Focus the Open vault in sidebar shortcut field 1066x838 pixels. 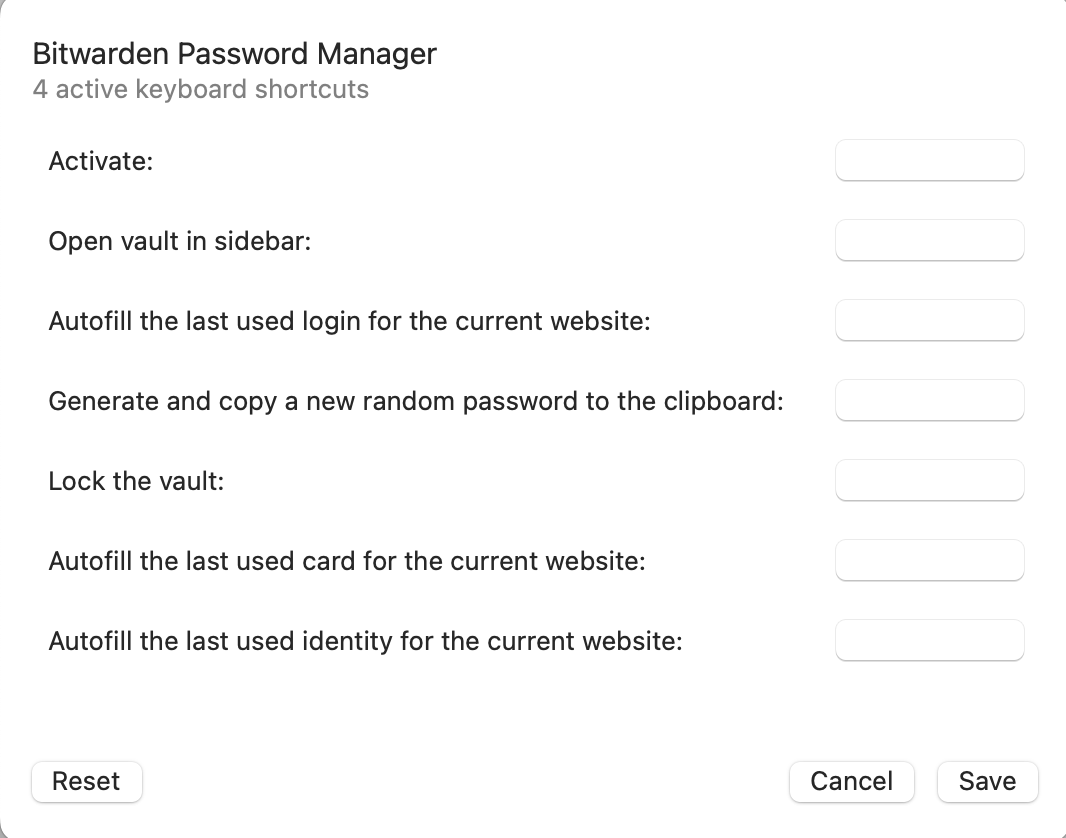(929, 240)
